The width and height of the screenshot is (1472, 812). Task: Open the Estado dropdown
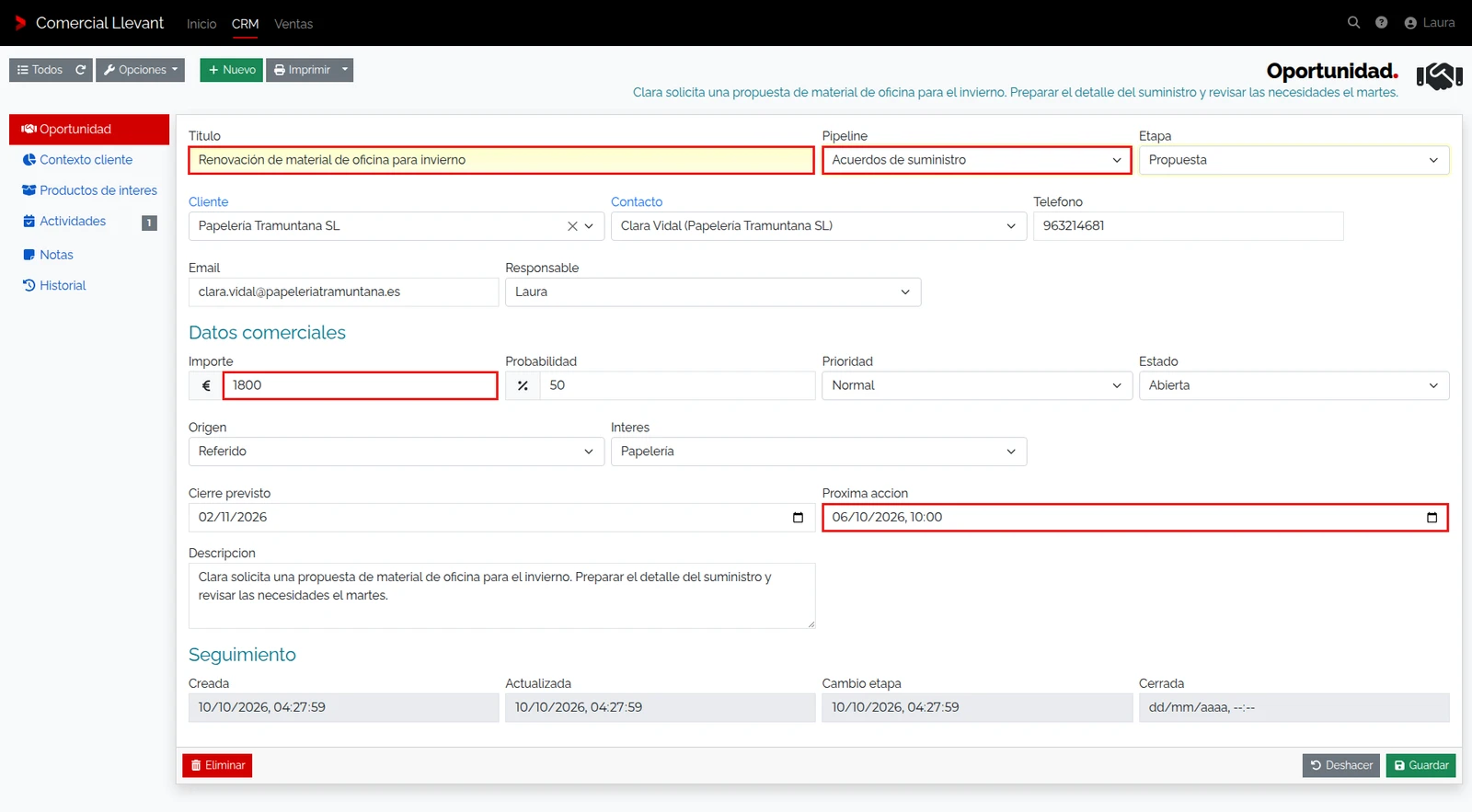(x=1294, y=385)
